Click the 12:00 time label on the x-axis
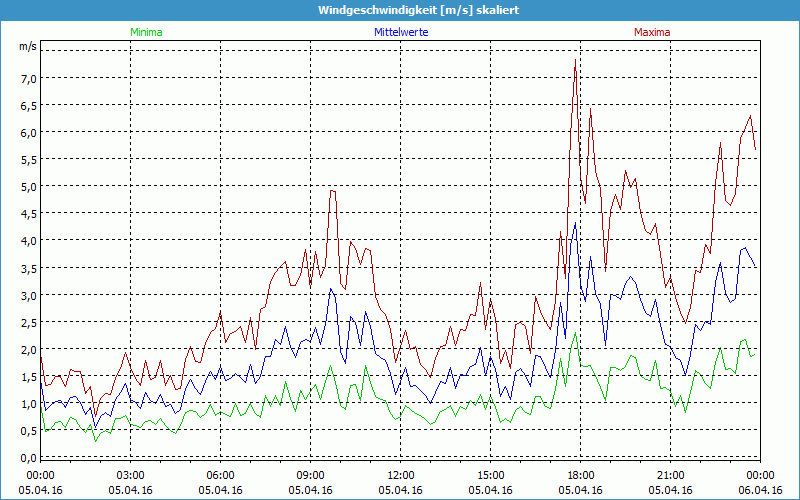 tap(401, 476)
